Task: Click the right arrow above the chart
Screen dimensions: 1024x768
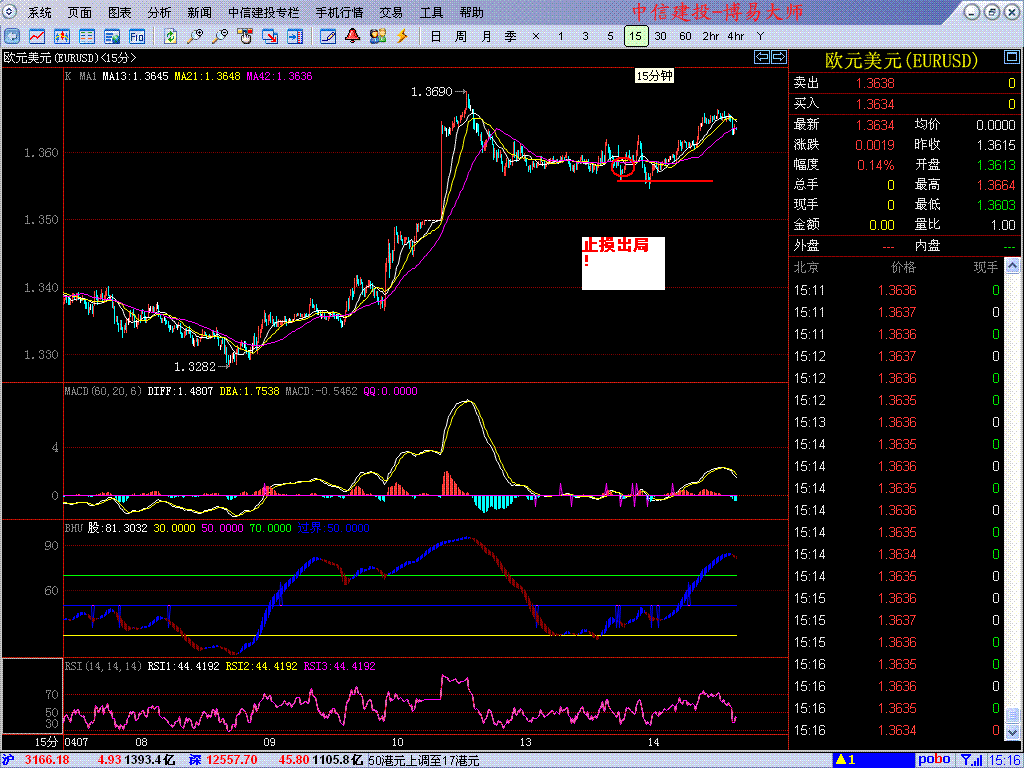Action: tap(779, 57)
